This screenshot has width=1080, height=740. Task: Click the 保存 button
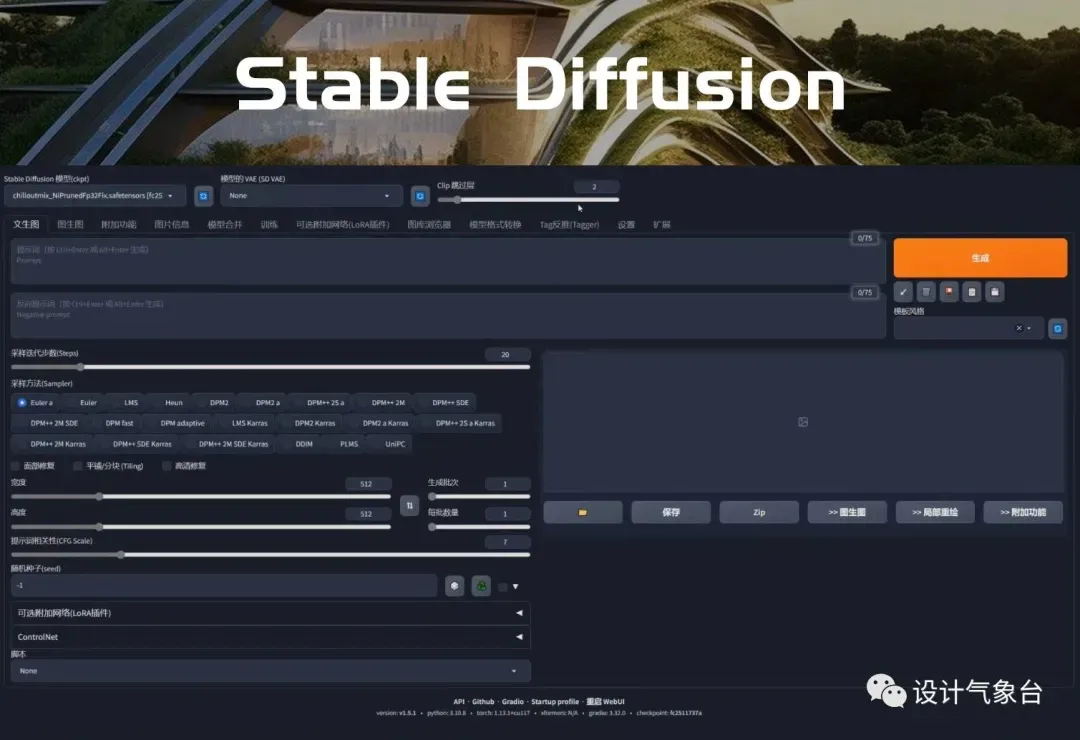click(x=671, y=512)
